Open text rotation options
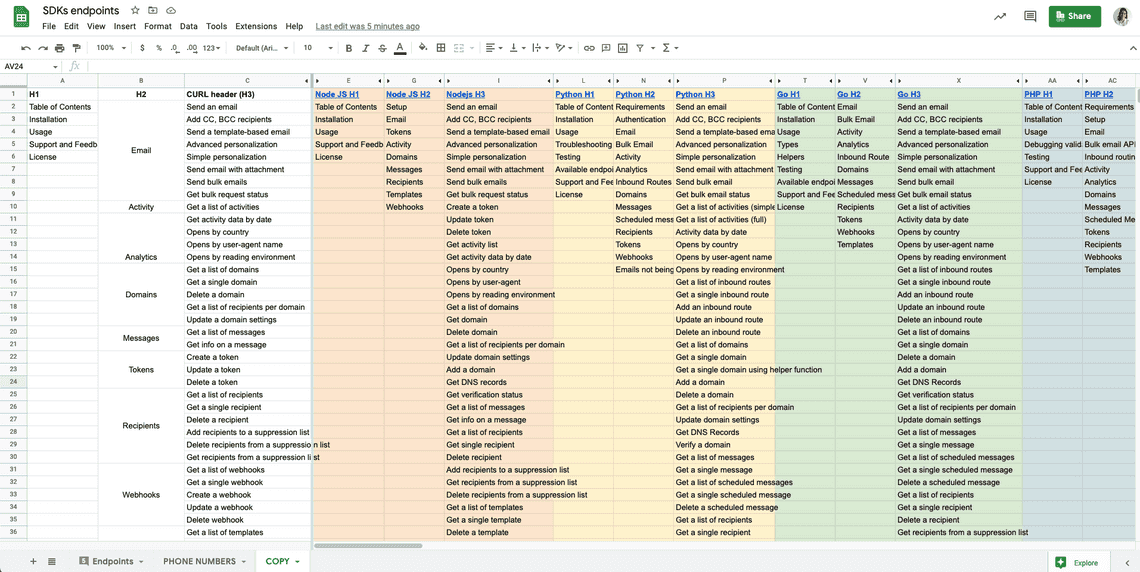Screen dimensions: 1140x572 tap(563, 48)
